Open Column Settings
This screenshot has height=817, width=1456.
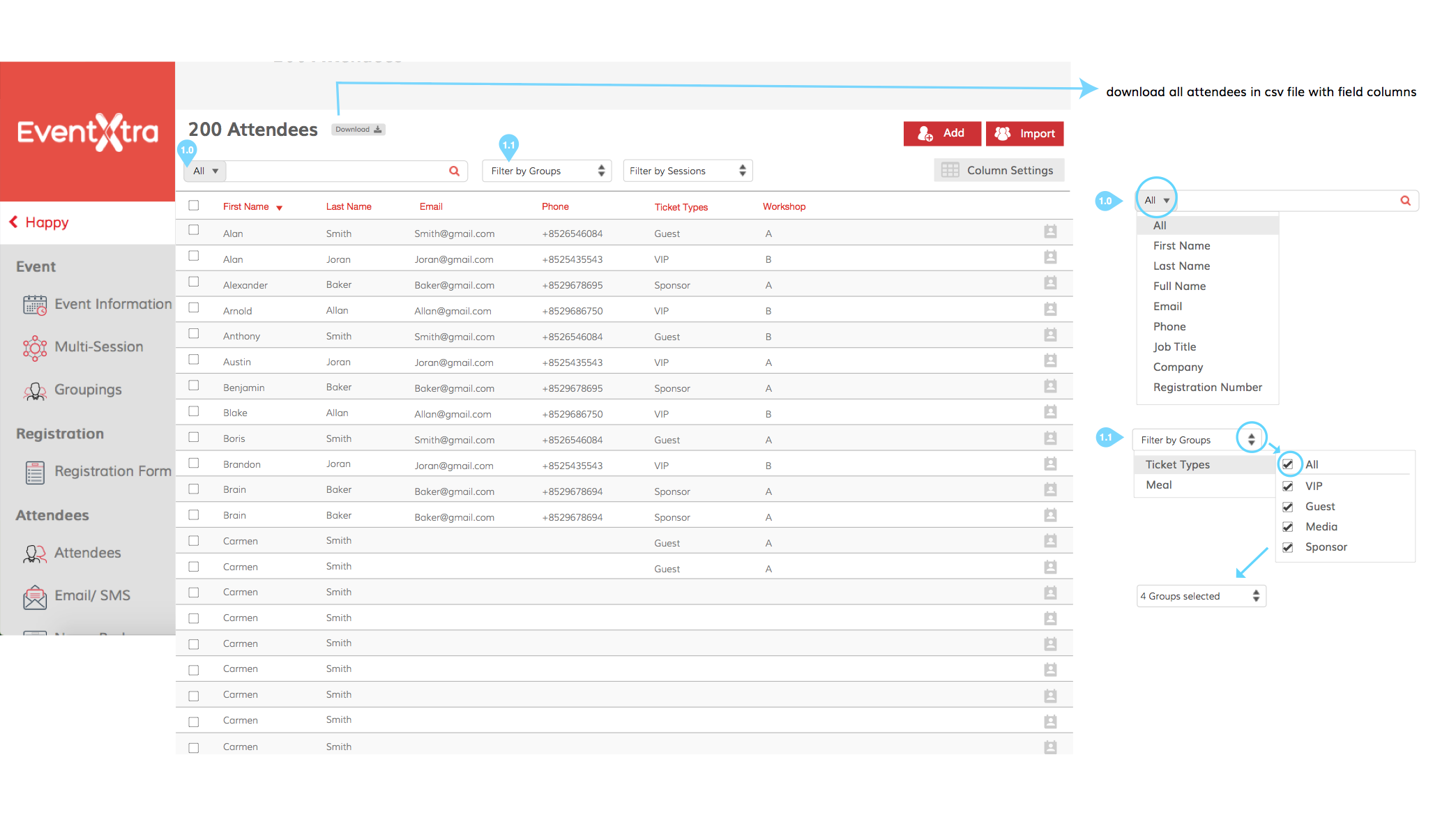(x=999, y=170)
